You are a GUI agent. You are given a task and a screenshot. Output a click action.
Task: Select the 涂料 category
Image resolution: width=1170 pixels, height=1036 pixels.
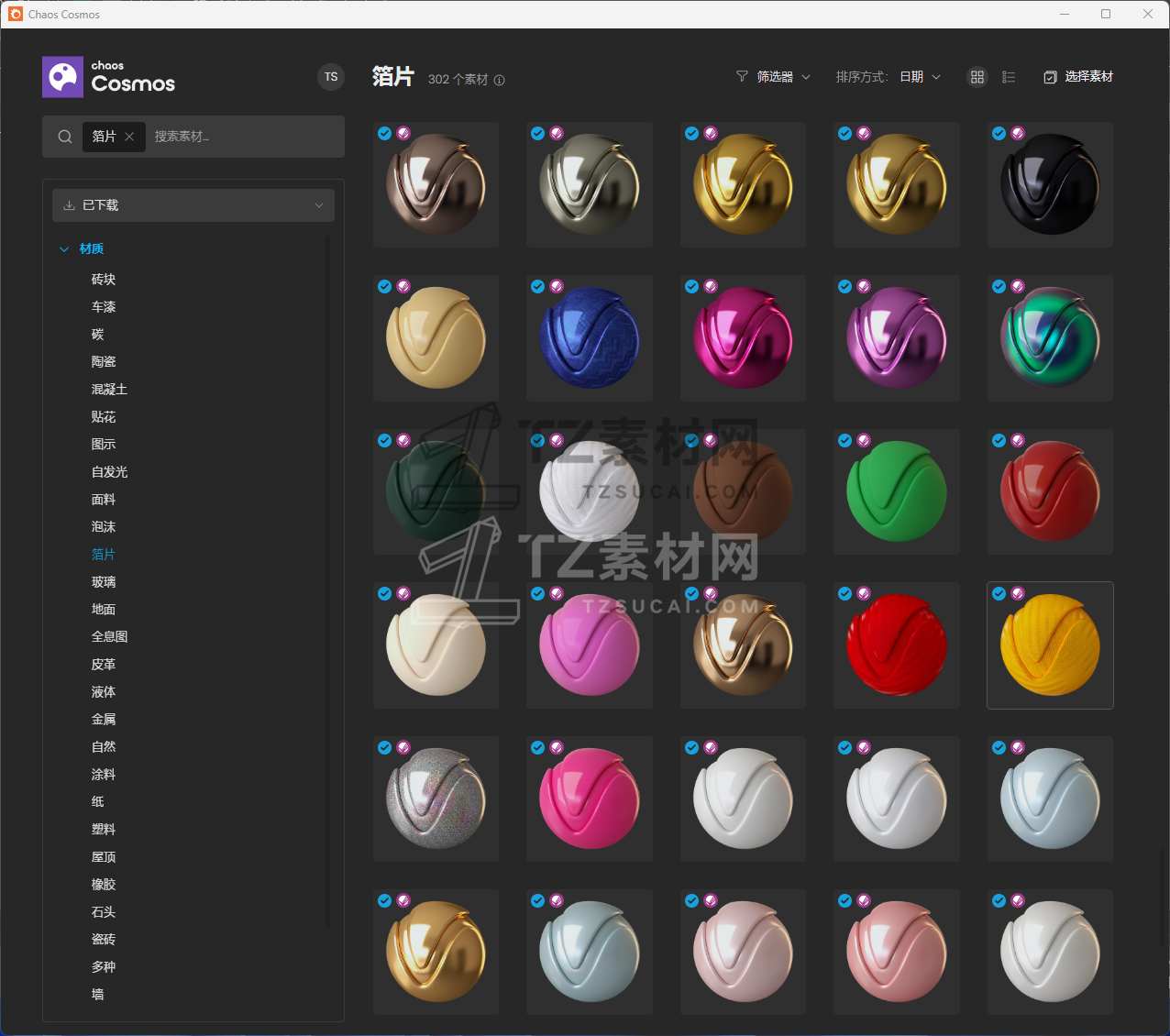(x=104, y=775)
